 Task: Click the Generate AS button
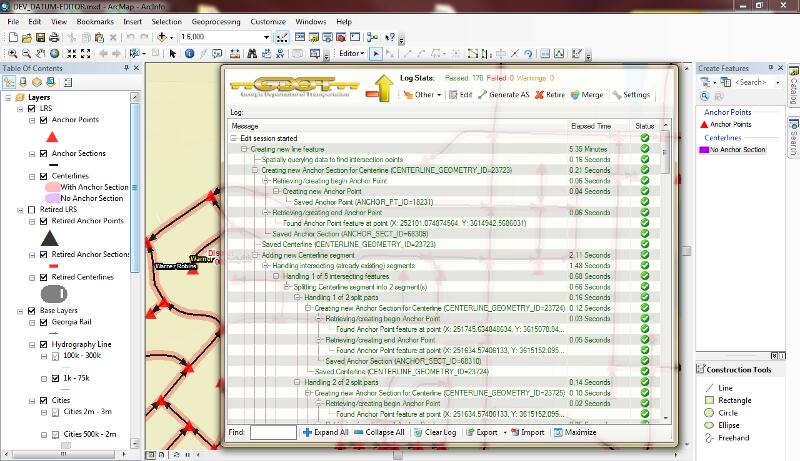pyautogui.click(x=504, y=95)
